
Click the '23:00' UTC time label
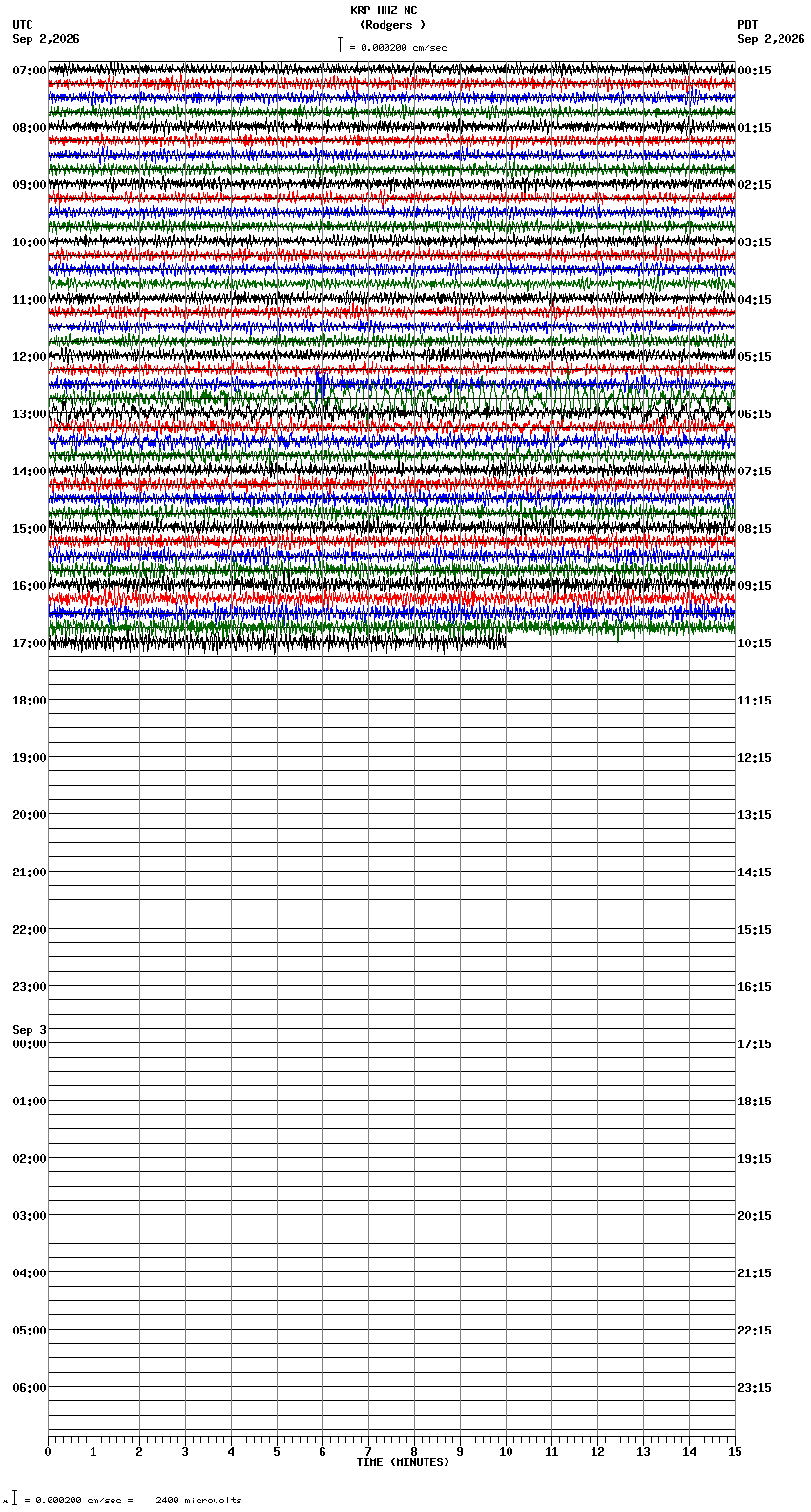coord(30,987)
